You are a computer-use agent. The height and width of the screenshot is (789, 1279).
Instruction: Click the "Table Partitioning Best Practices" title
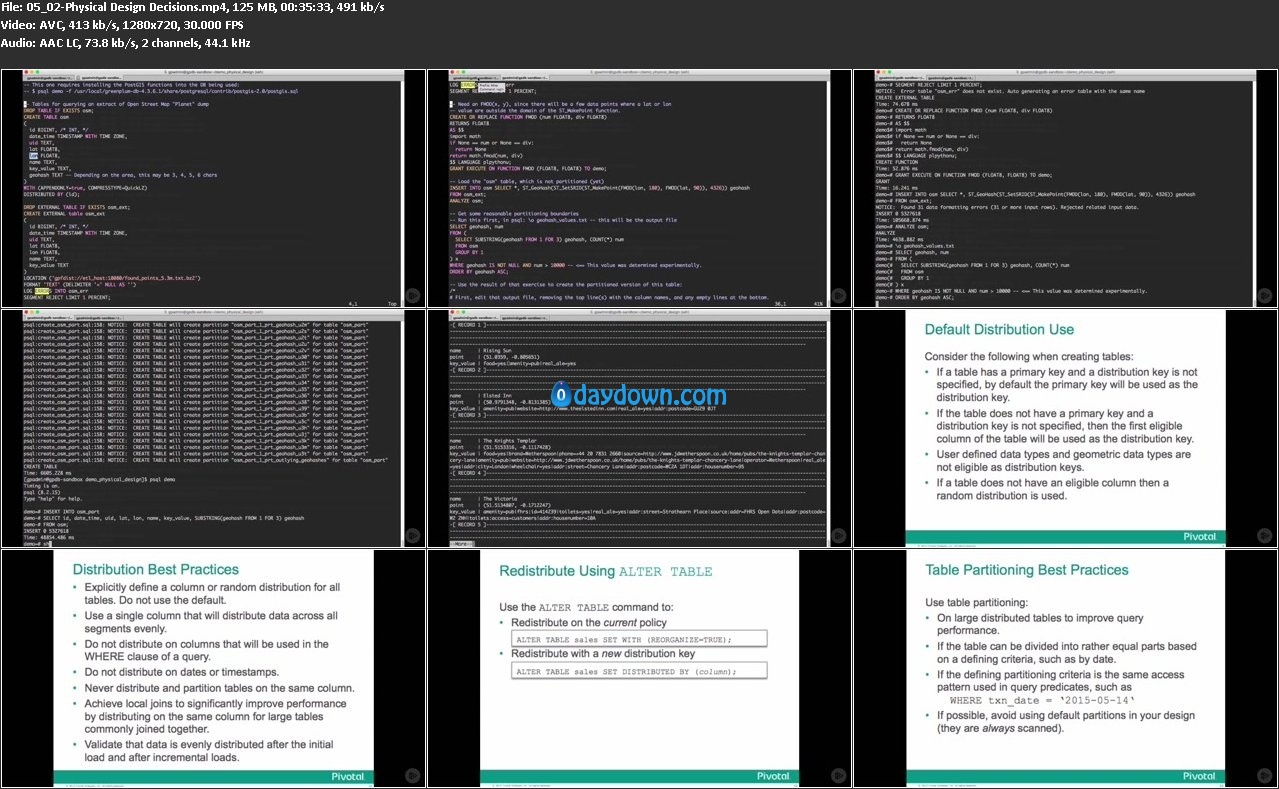coord(1027,570)
